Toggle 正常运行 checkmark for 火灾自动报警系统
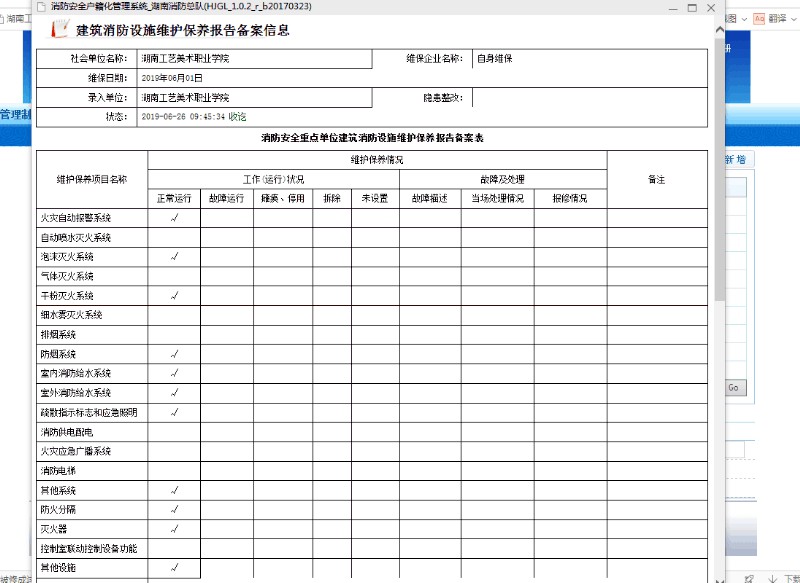800x583 pixels. click(x=173, y=218)
